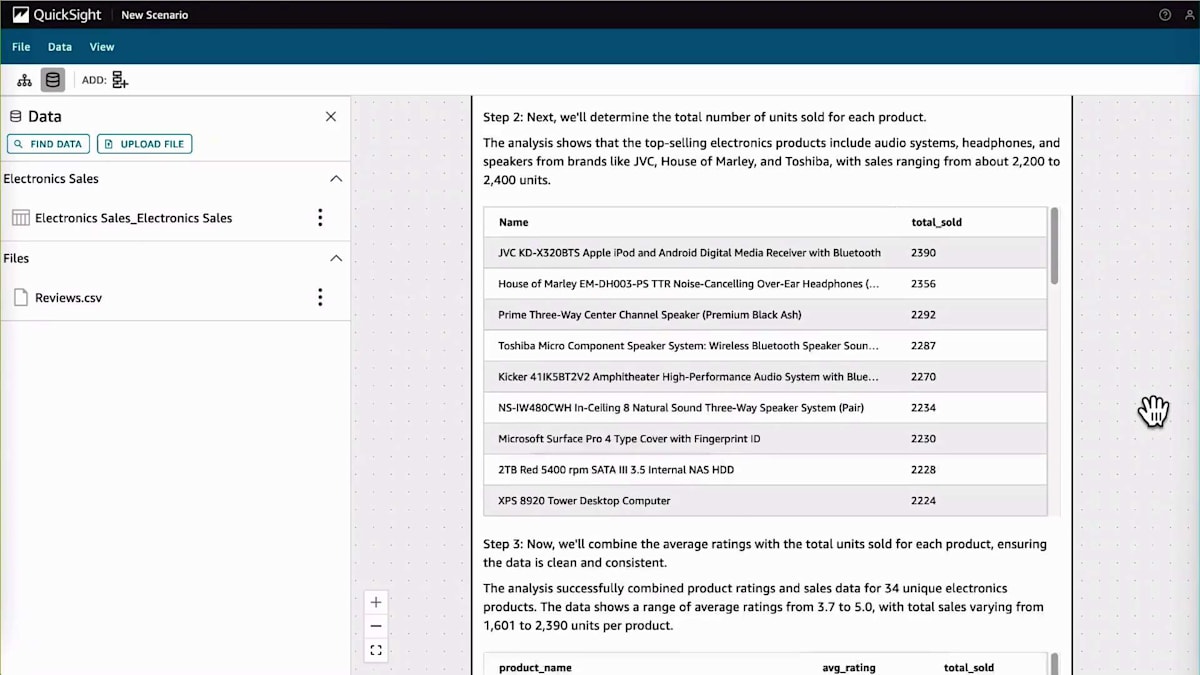This screenshot has height=675, width=1200.
Task: Open the help question mark icon
Action: click(x=1165, y=15)
